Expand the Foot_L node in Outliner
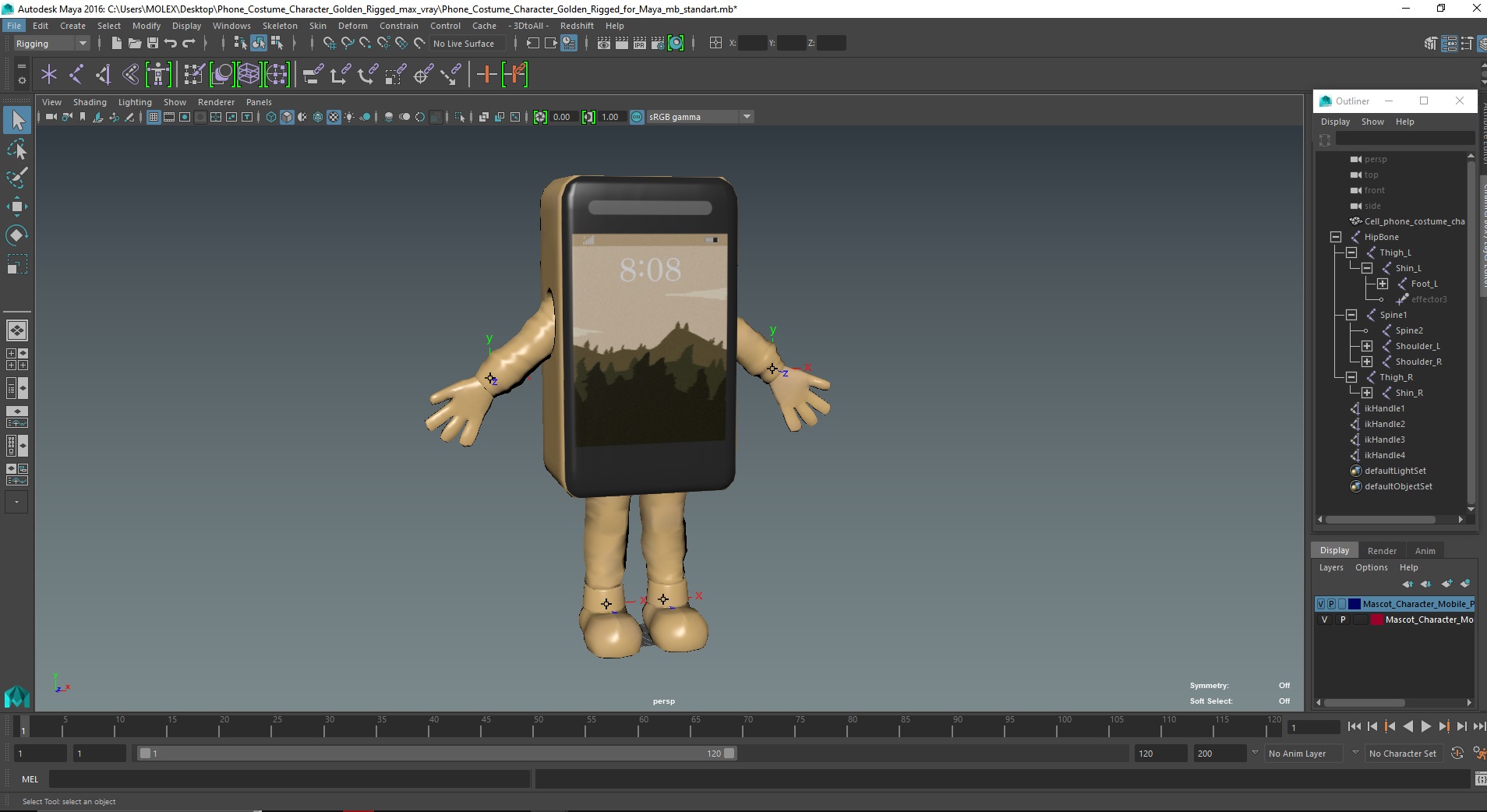Image resolution: width=1487 pixels, height=812 pixels. (x=1383, y=284)
